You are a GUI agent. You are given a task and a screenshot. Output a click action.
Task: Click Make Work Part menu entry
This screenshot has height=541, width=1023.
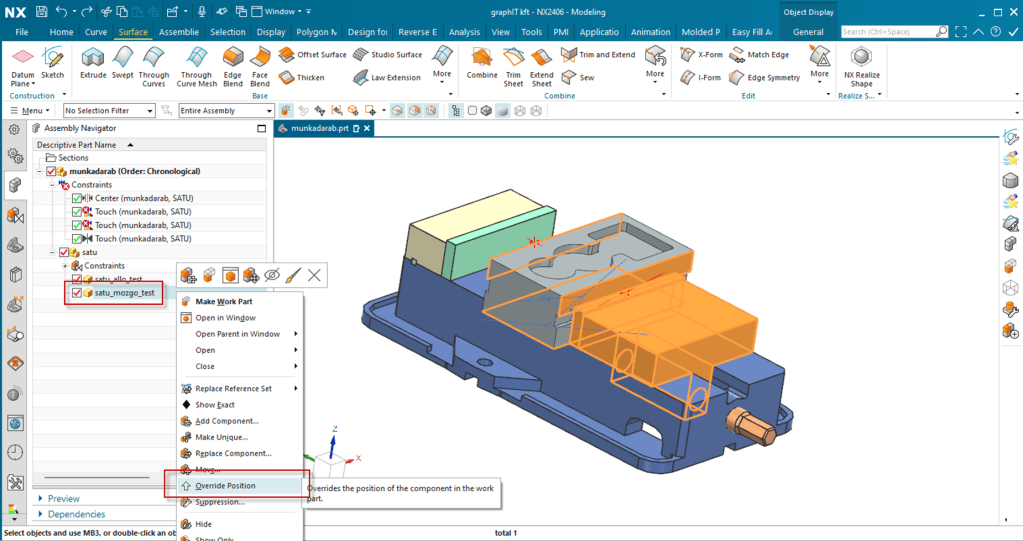(x=223, y=301)
